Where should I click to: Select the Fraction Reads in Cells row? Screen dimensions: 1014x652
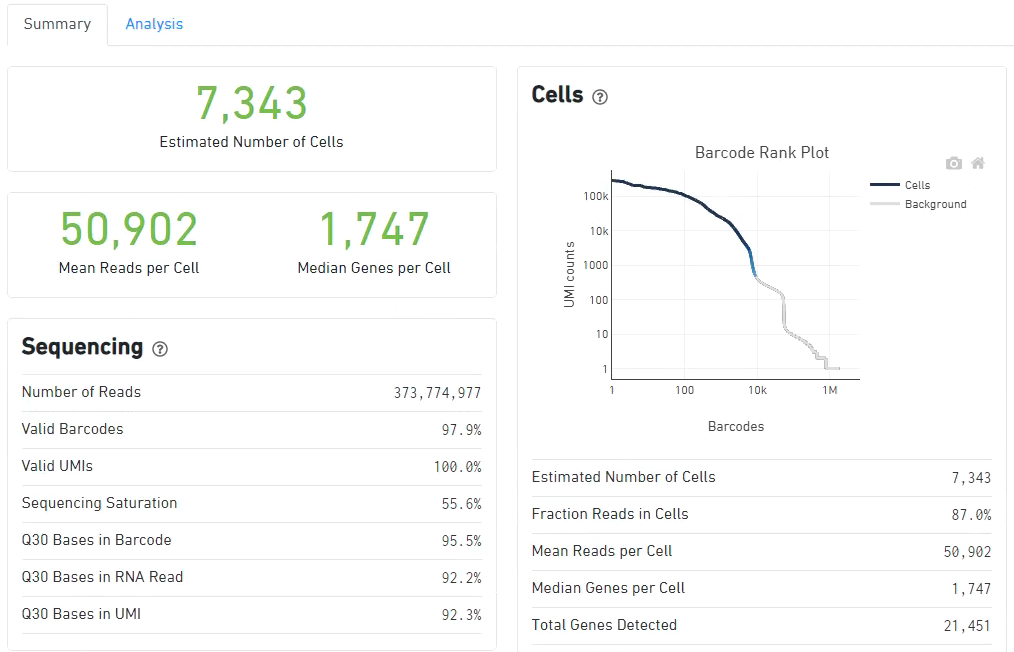point(761,514)
